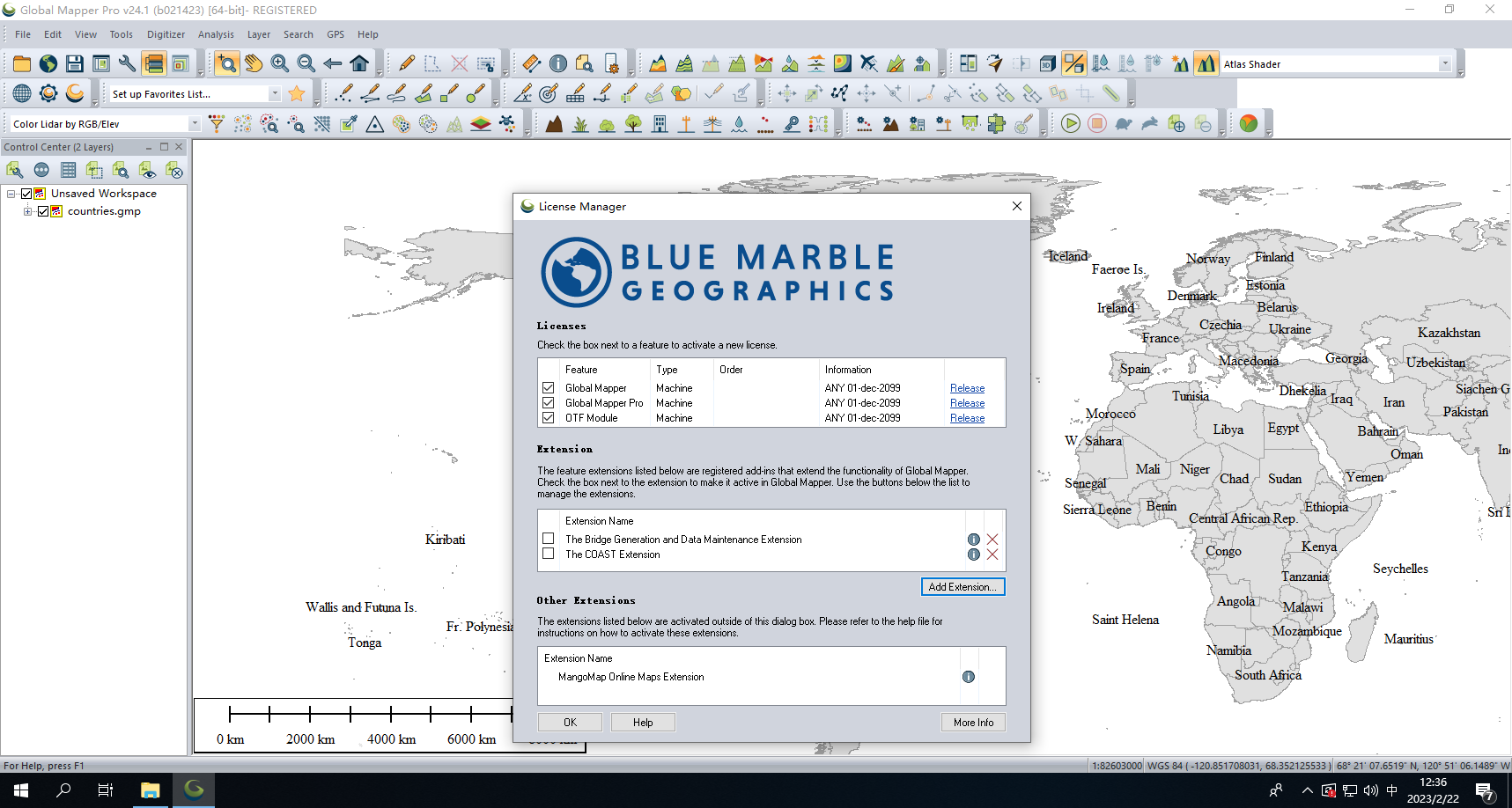The width and height of the screenshot is (1512, 808).
Task: Open the Digitizer menu
Action: (x=166, y=34)
